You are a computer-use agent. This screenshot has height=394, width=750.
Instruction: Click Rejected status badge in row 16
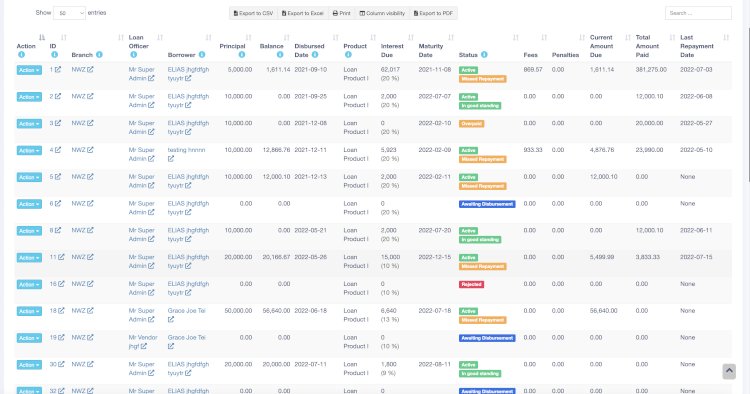(472, 284)
